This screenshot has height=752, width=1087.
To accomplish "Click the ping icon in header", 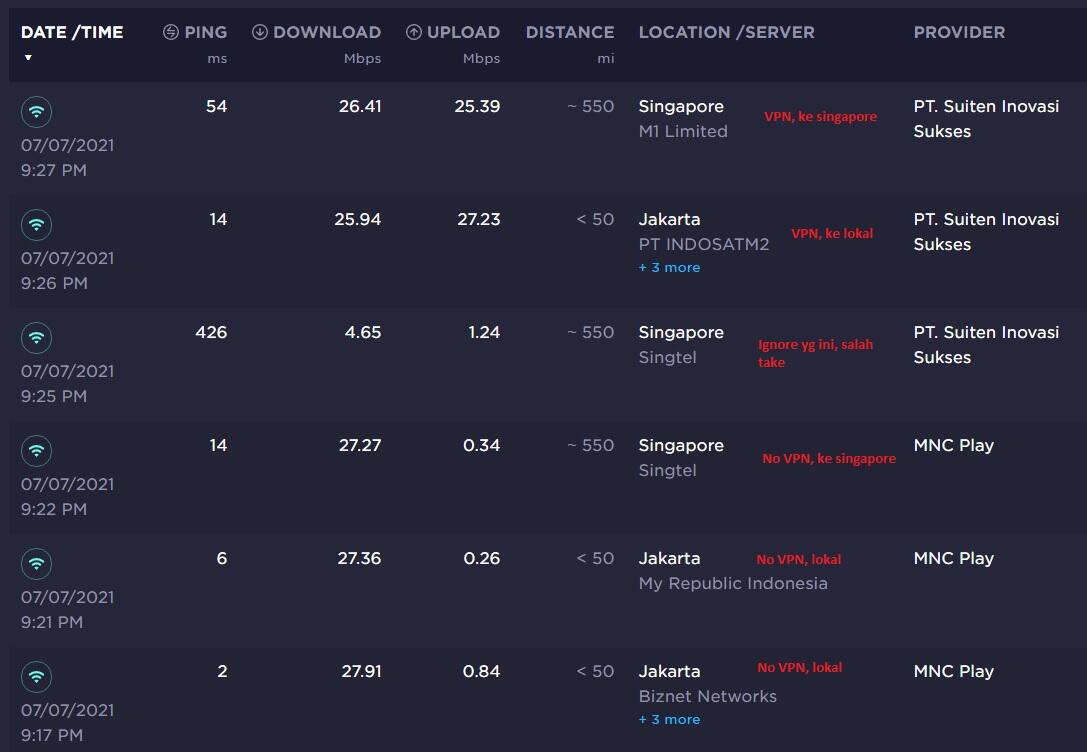I will [171, 32].
